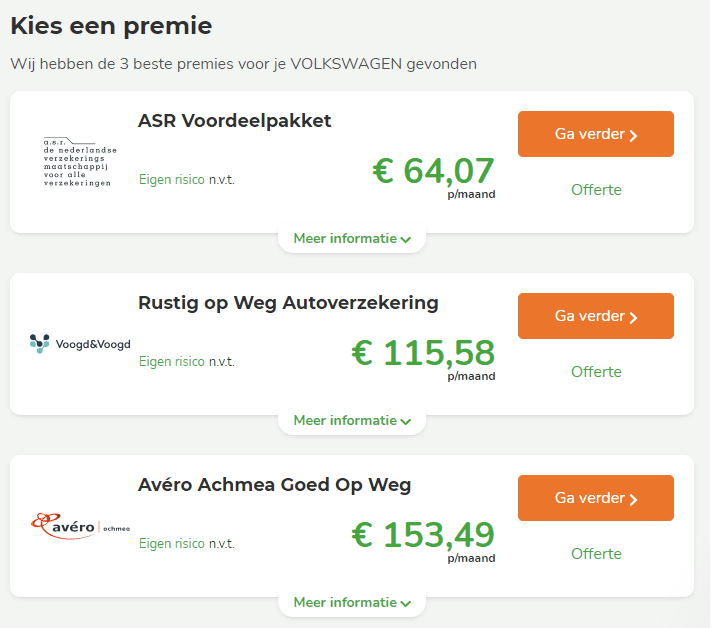This screenshot has height=628, width=712.
Task: Open Offerte link for ASR Voordeelpakket
Action: click(596, 190)
